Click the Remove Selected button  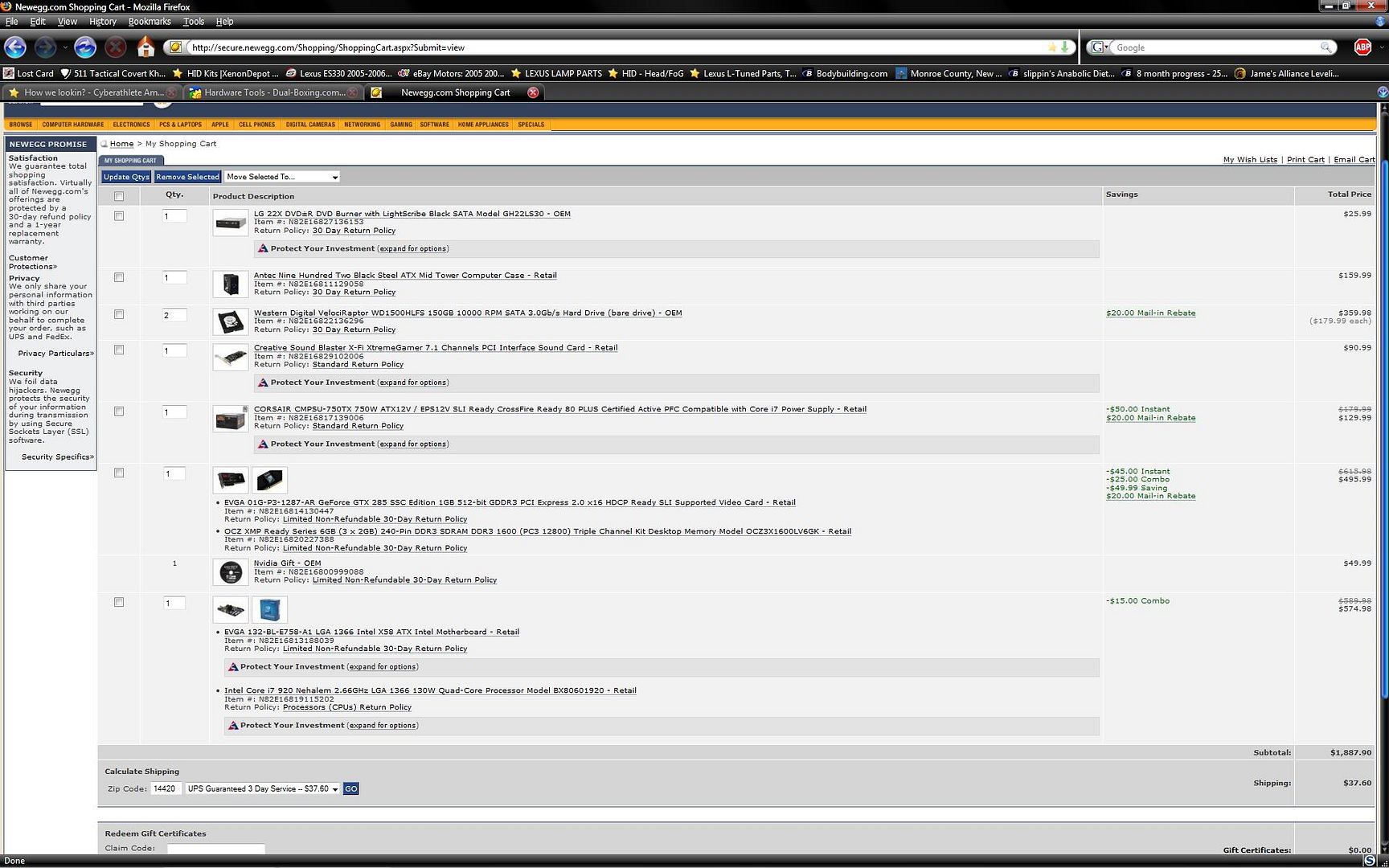[187, 177]
